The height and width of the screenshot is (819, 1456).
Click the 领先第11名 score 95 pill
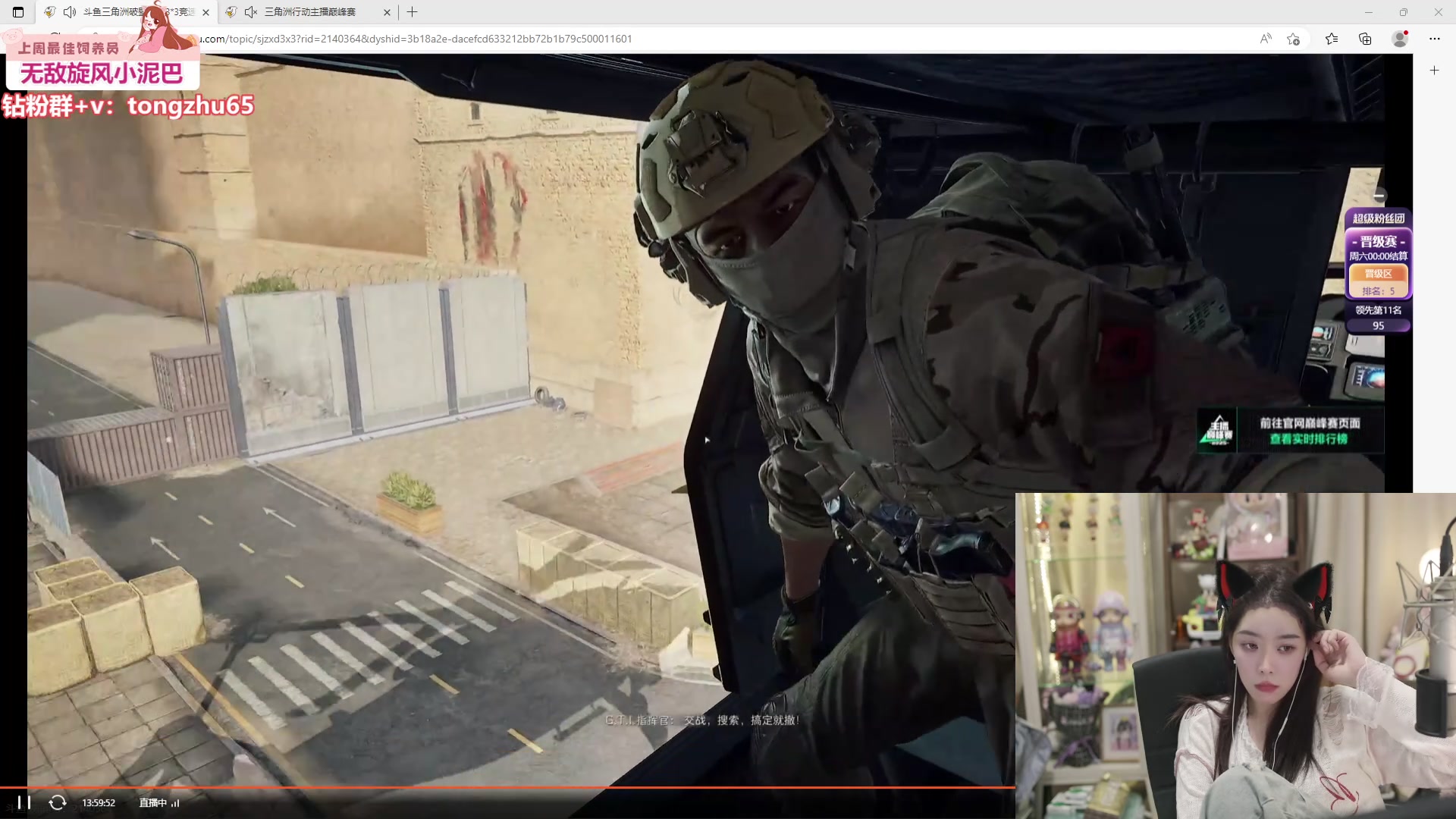(1379, 318)
